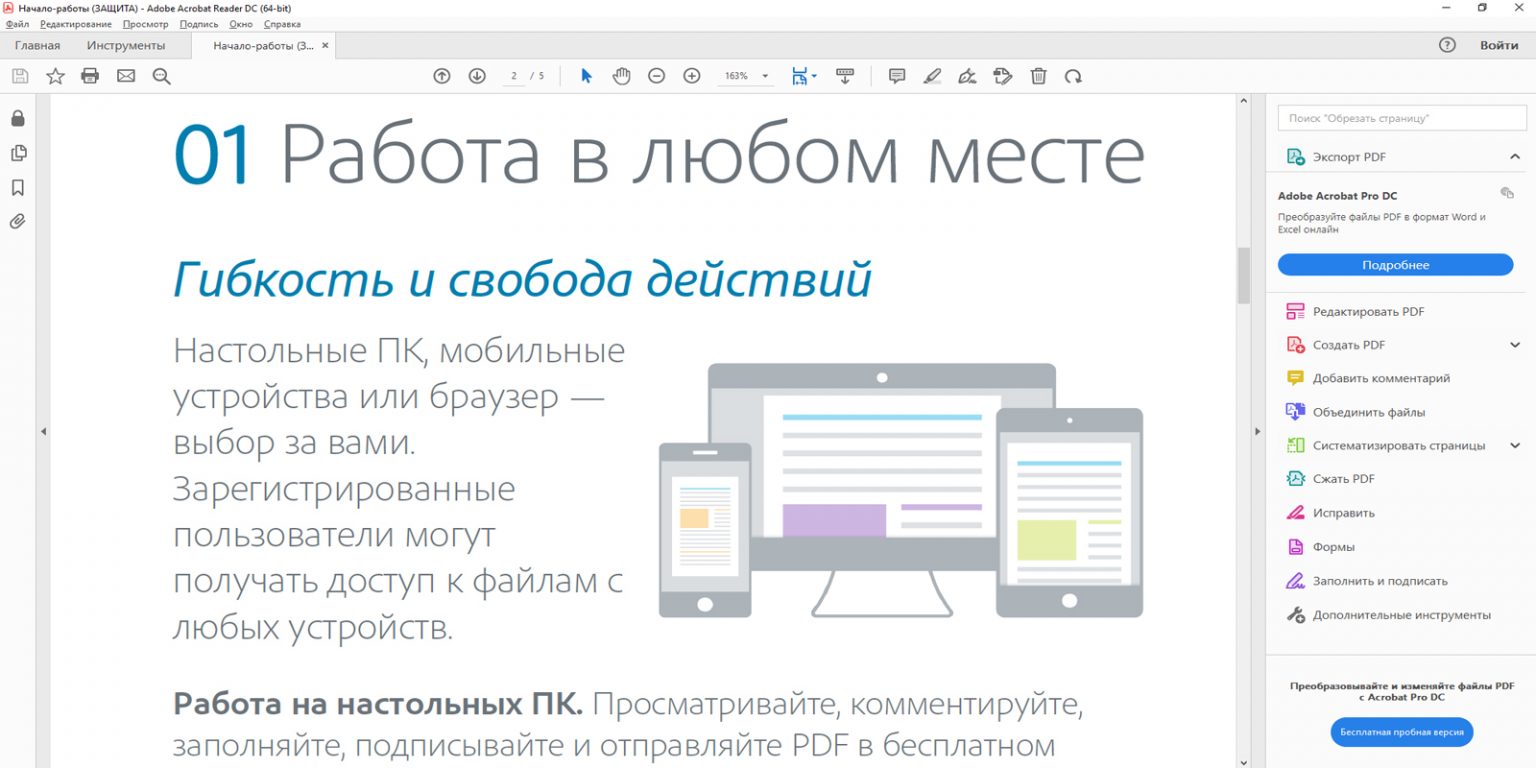
Task: Open the Add Comment tool
Action: point(896,75)
